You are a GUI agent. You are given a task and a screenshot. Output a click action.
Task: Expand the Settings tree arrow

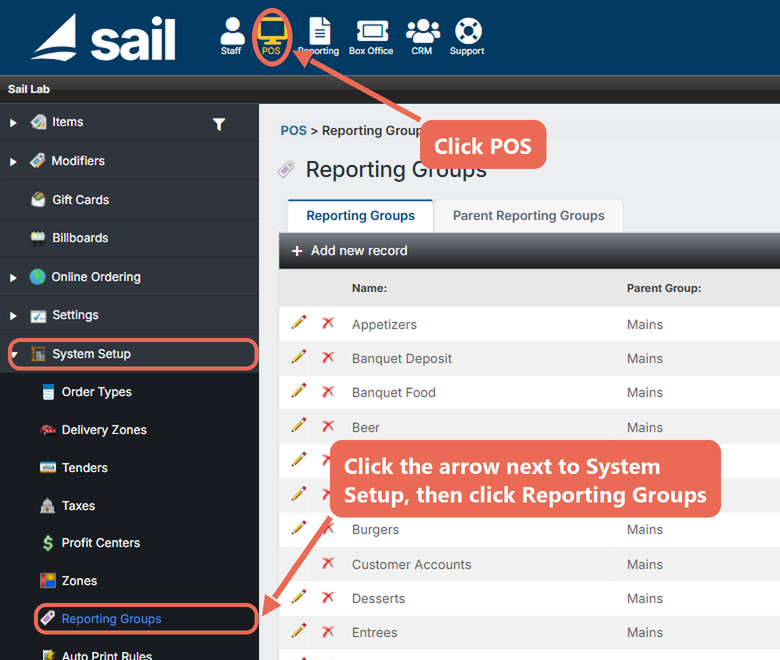tap(13, 316)
